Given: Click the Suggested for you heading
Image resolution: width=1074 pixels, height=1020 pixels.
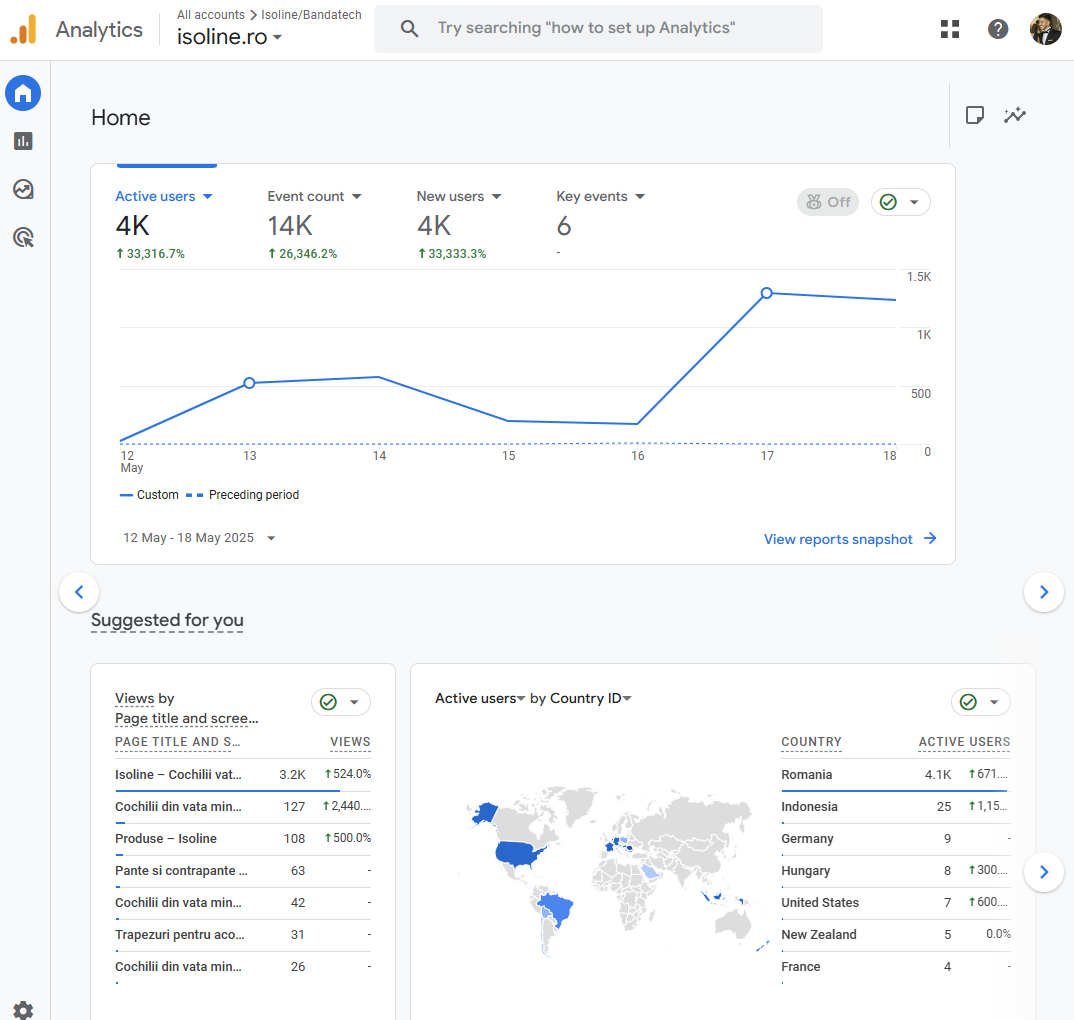Looking at the screenshot, I should 167,620.
